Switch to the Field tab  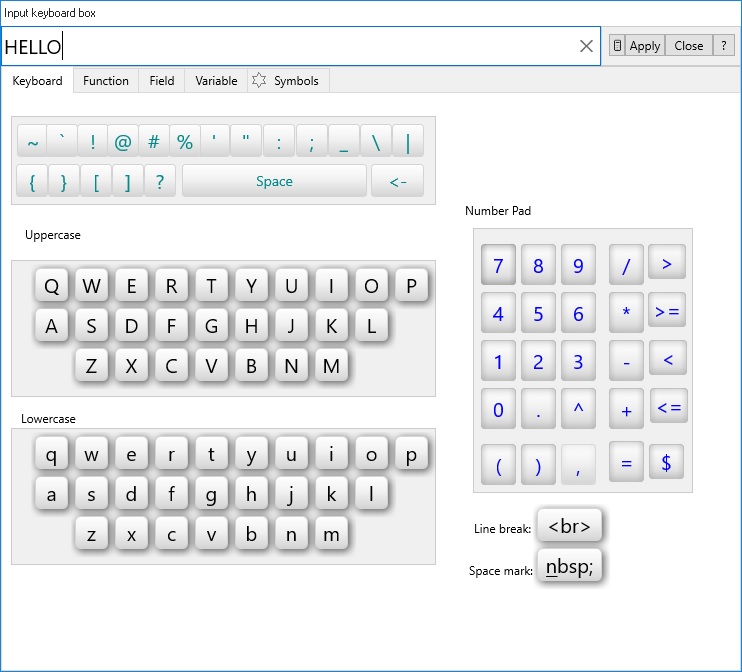pos(161,80)
